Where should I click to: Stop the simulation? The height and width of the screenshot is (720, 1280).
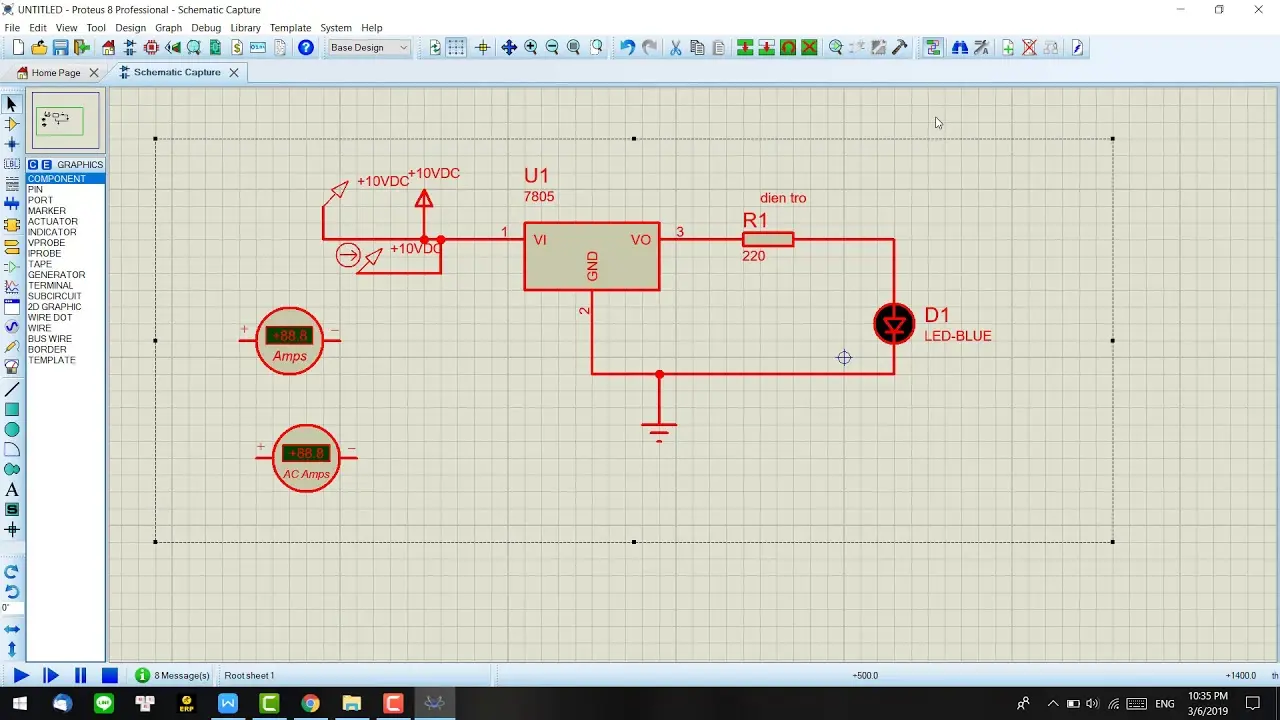pos(110,676)
